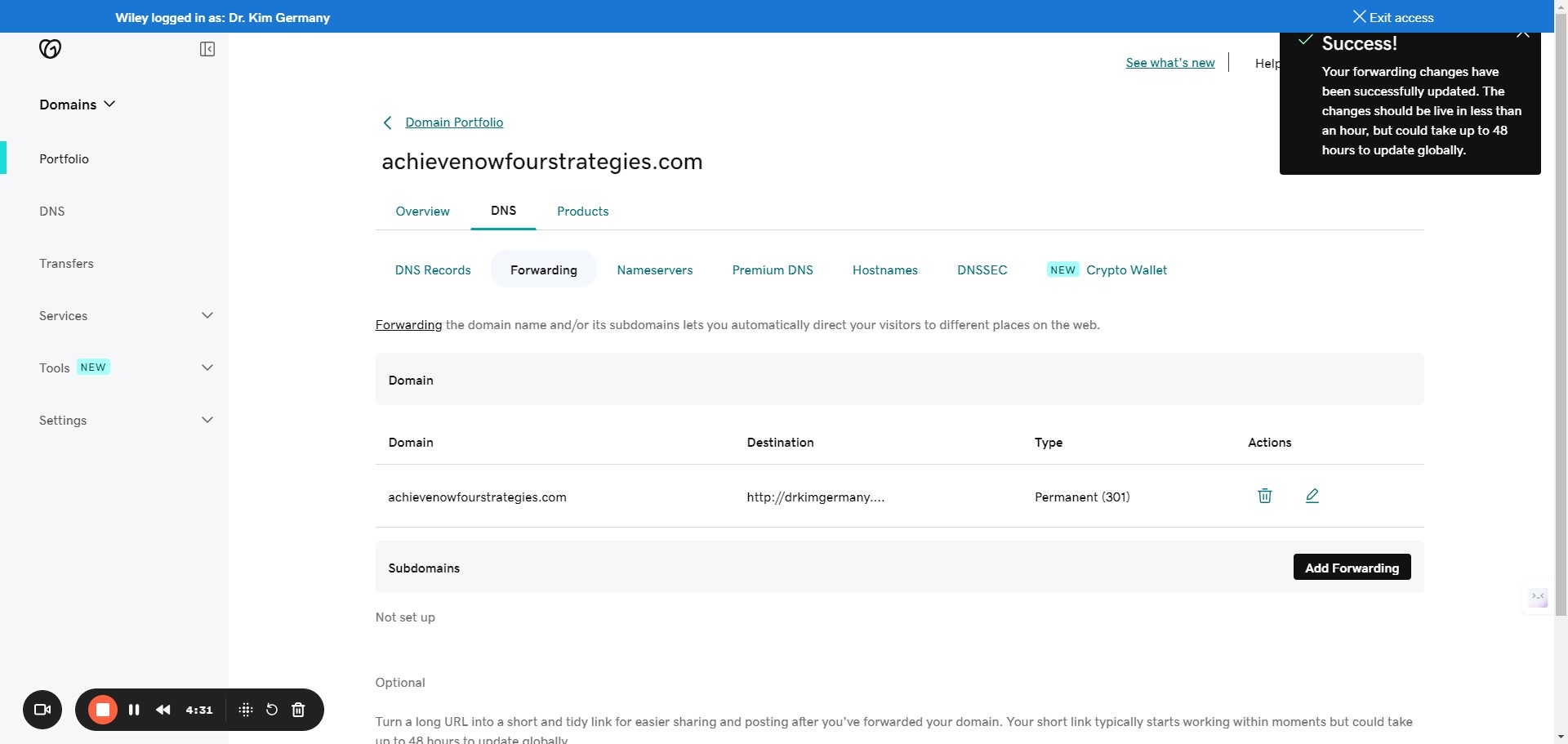
Task: Stop the screen recording
Action: point(103,710)
